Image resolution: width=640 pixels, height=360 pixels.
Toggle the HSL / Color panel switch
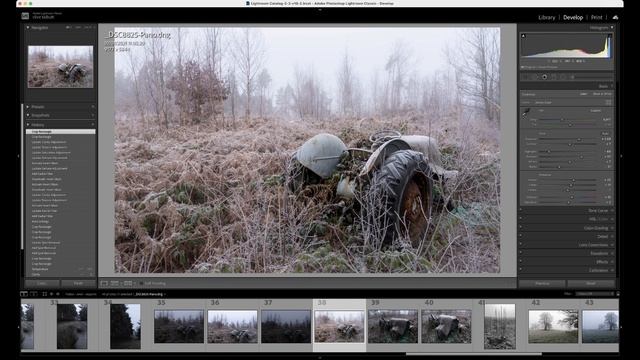pyautogui.click(x=521, y=219)
